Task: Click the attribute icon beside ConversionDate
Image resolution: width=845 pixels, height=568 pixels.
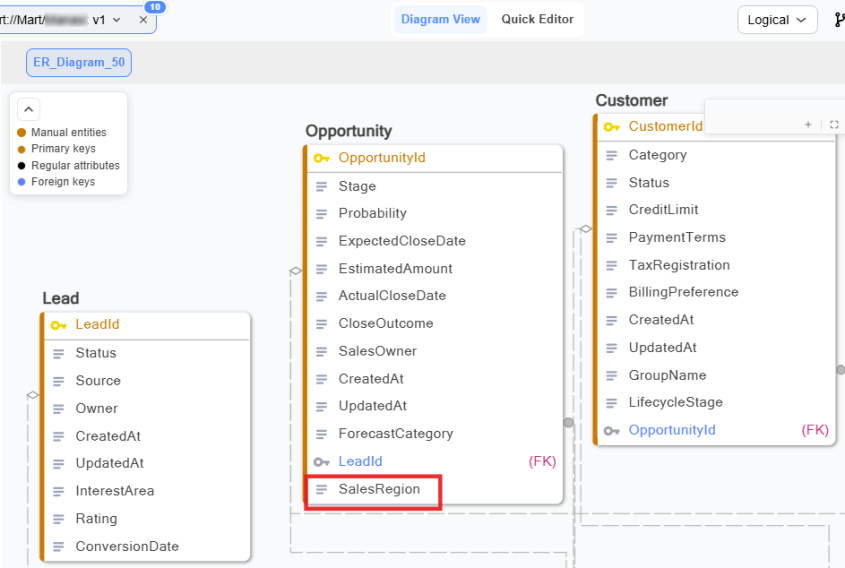Action: (58, 546)
